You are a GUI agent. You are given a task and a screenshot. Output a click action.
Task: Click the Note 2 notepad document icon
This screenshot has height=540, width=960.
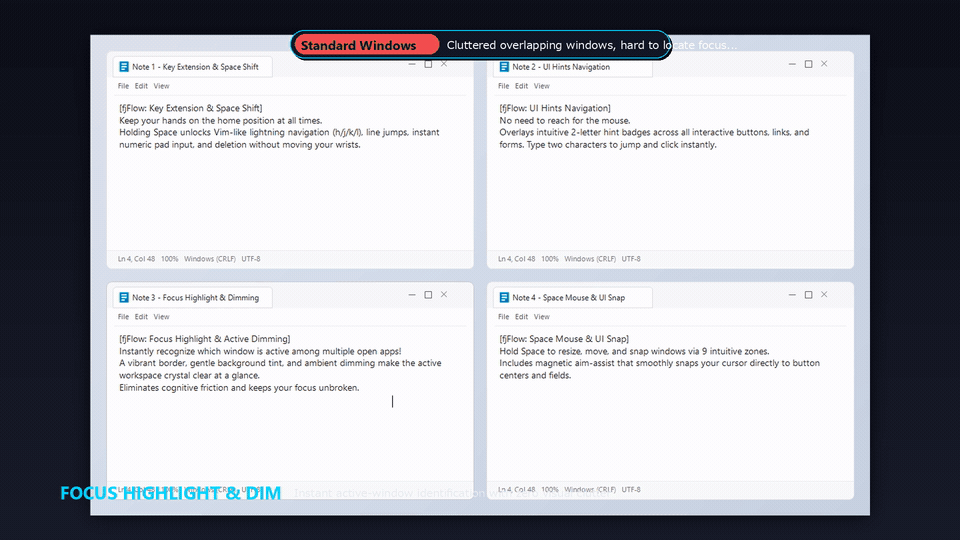coord(504,67)
